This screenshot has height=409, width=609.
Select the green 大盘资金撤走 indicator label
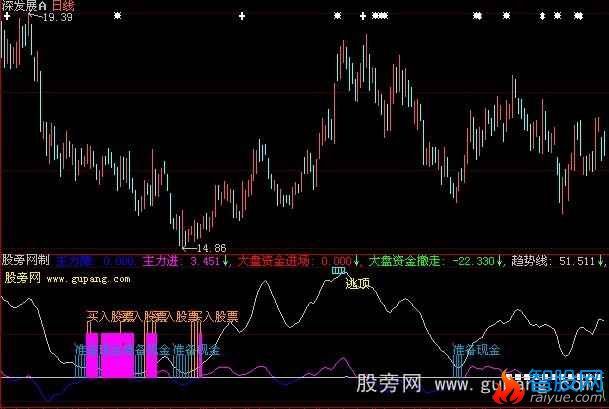click(x=404, y=261)
